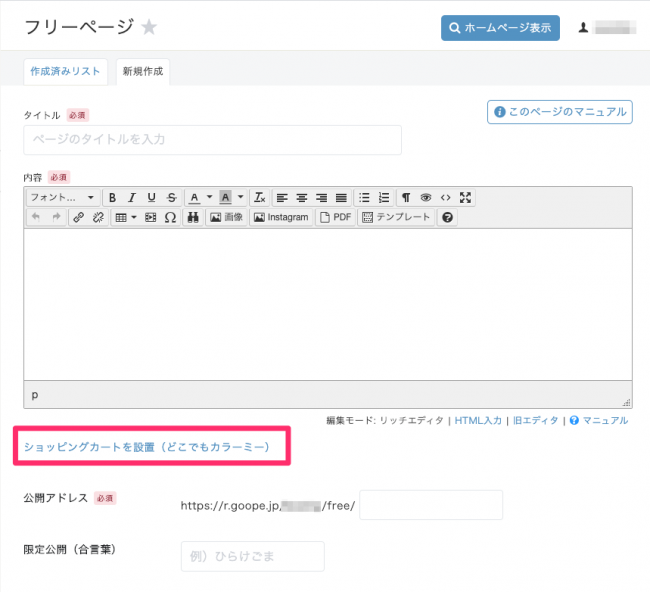Switch to 旧エディタ mode
650x592 pixels.
(x=536, y=420)
